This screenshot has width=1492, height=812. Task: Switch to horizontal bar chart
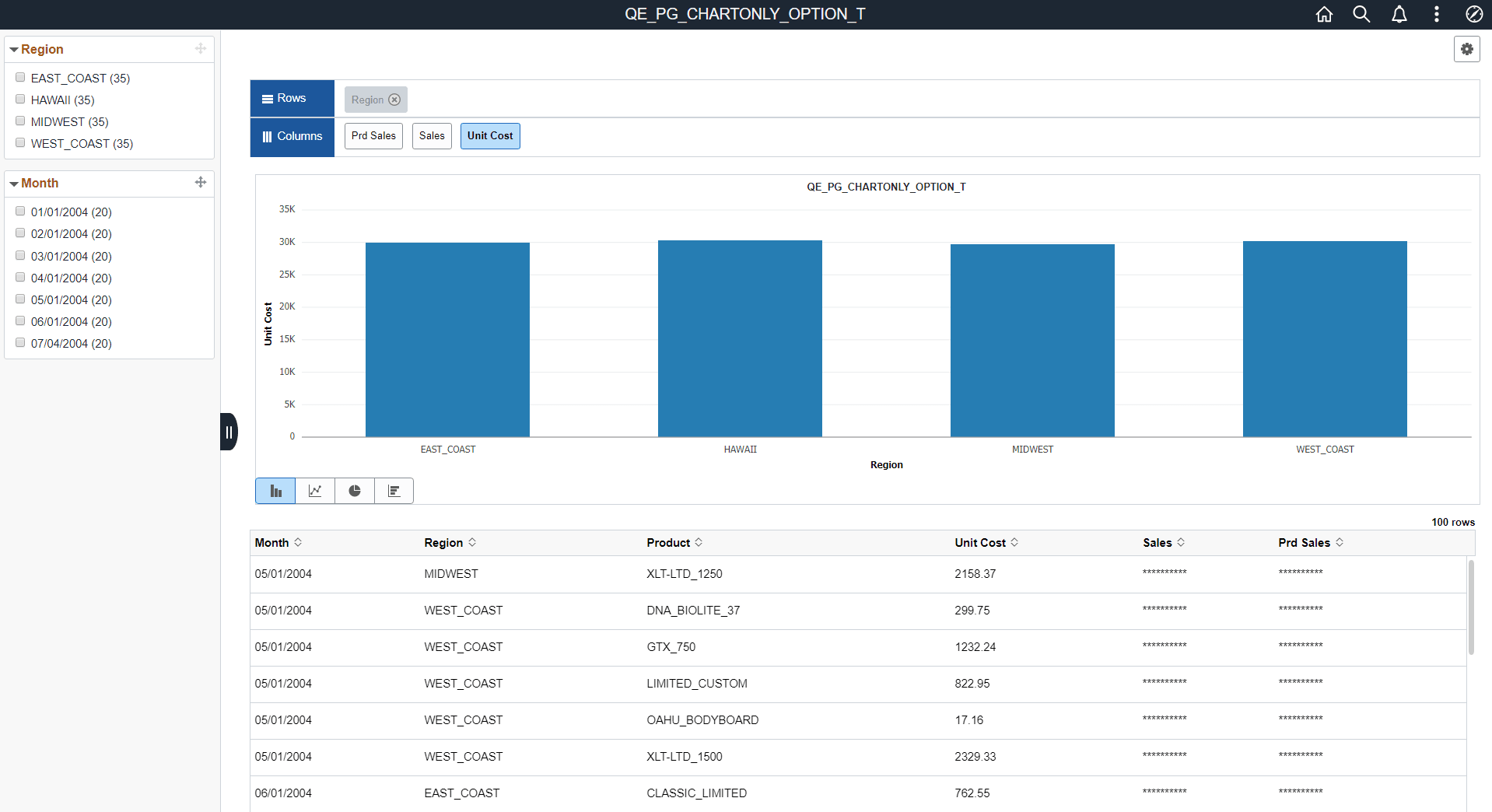coord(394,490)
